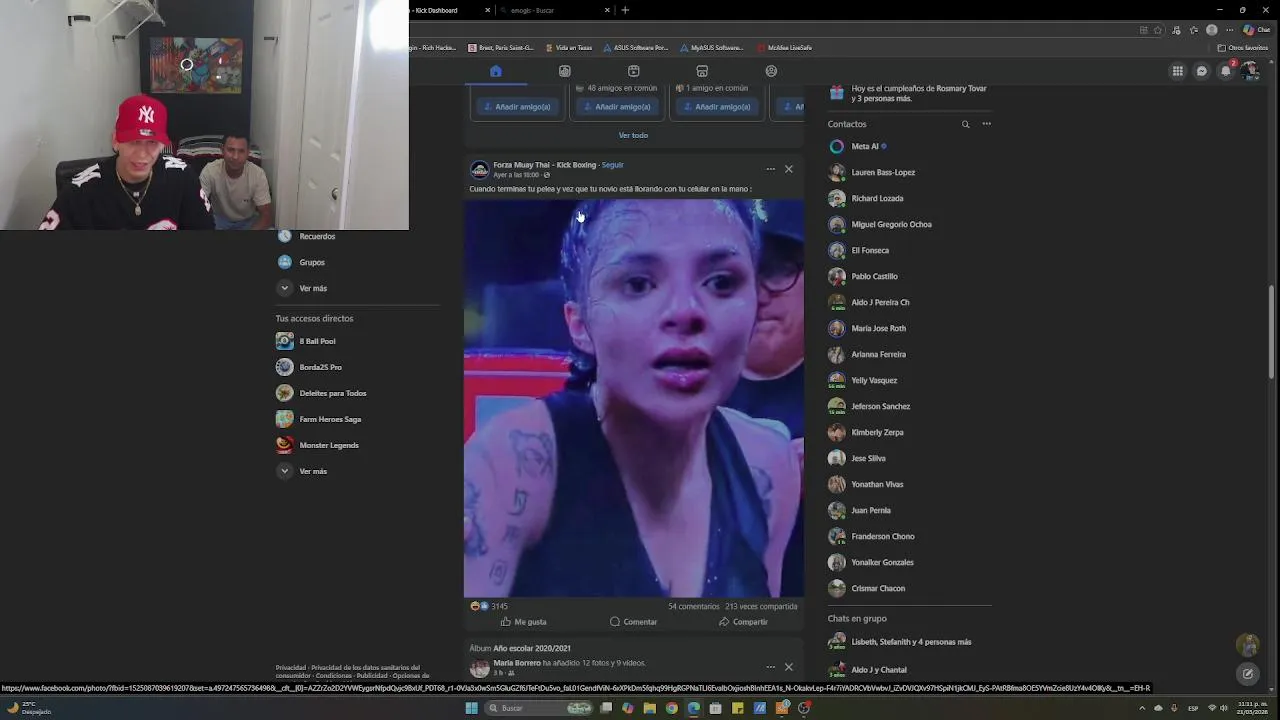
Task: Open Maria Borrero post three-dot options
Action: (x=770, y=667)
